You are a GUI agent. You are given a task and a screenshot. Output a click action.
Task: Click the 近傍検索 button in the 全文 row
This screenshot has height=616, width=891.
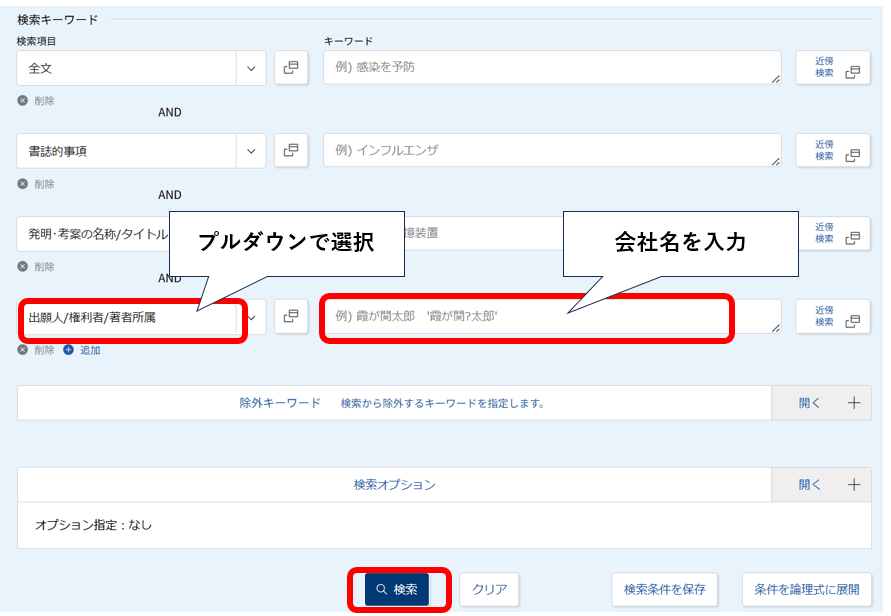point(834,68)
